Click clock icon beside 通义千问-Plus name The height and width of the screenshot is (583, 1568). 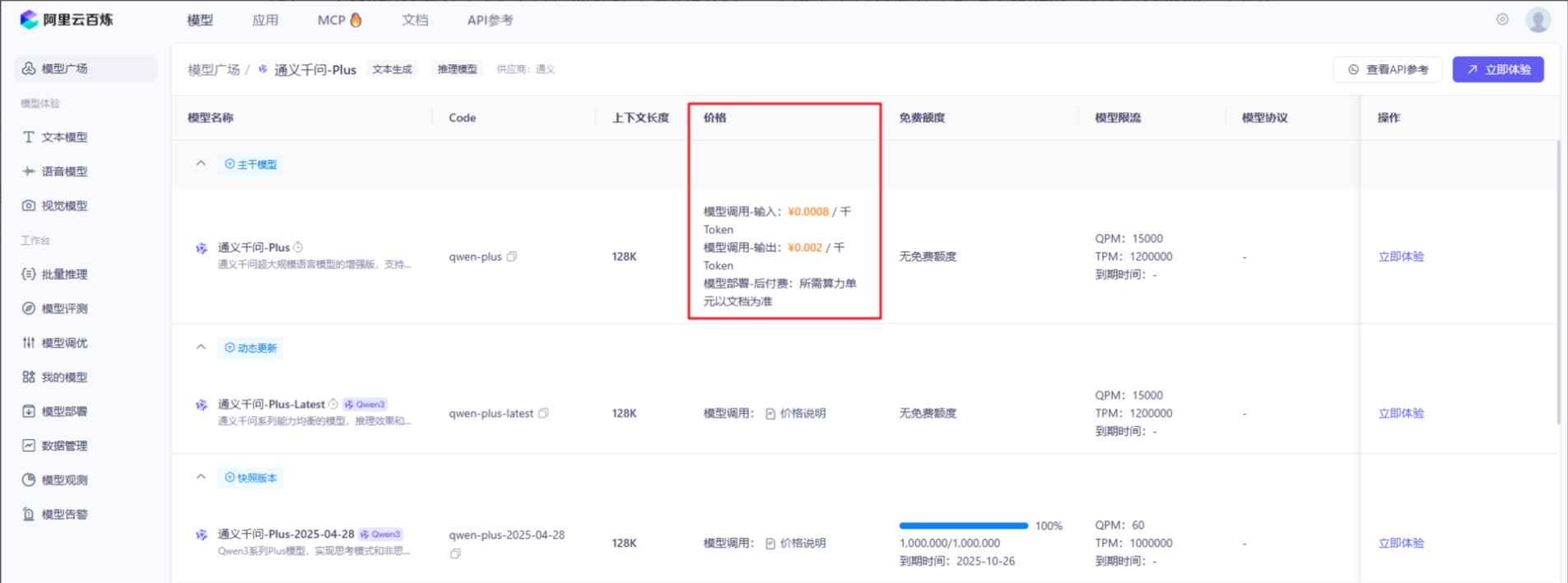tap(299, 247)
